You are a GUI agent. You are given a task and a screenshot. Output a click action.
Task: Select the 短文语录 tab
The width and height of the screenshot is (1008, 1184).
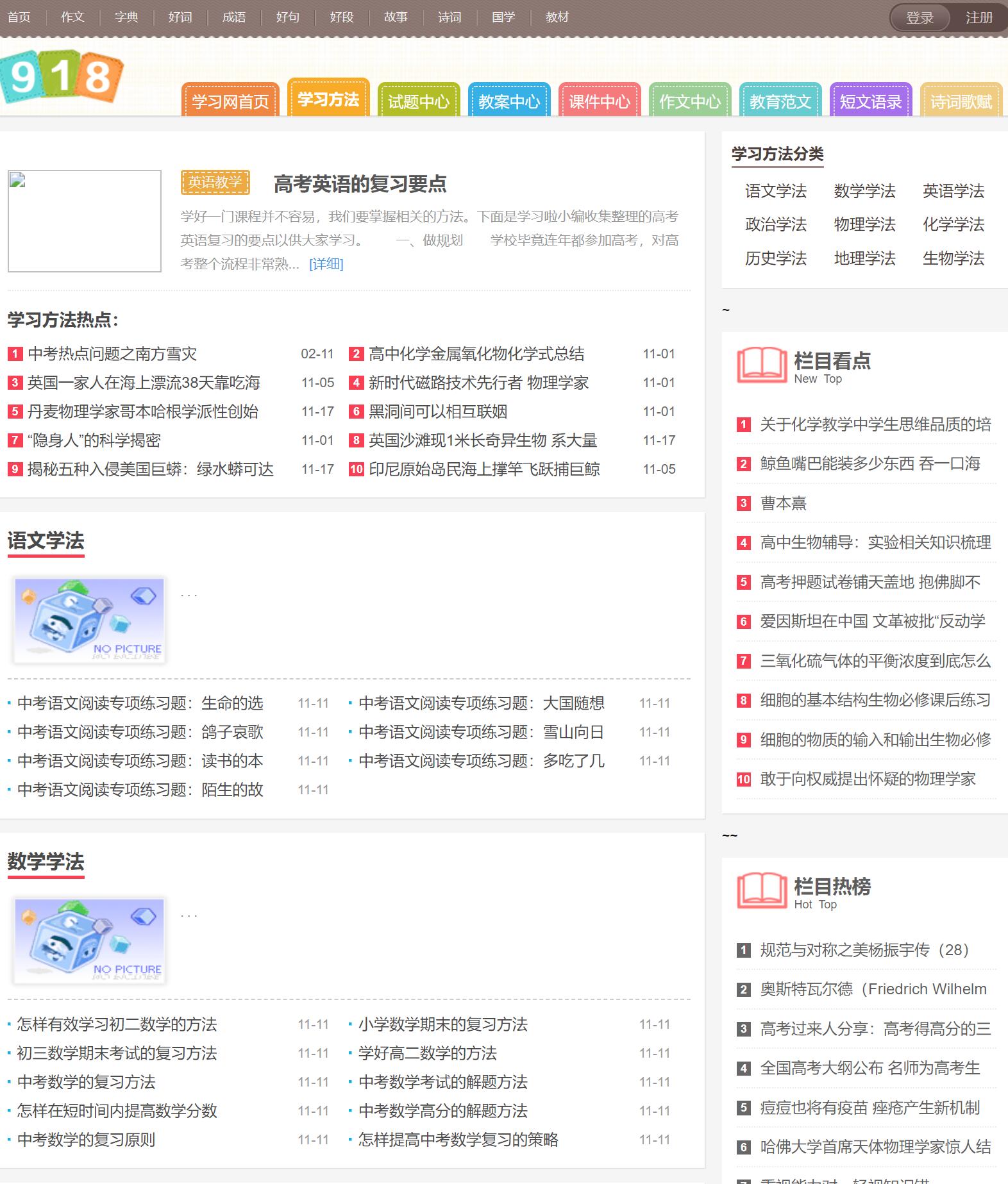[870, 101]
